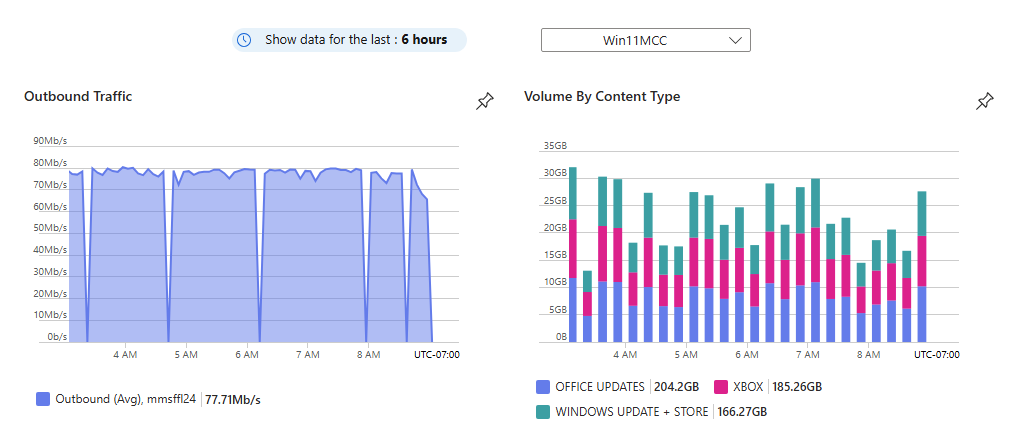The height and width of the screenshot is (433, 1030).
Task: Click the Outbound (Avg) legend color square
Action: [43, 399]
